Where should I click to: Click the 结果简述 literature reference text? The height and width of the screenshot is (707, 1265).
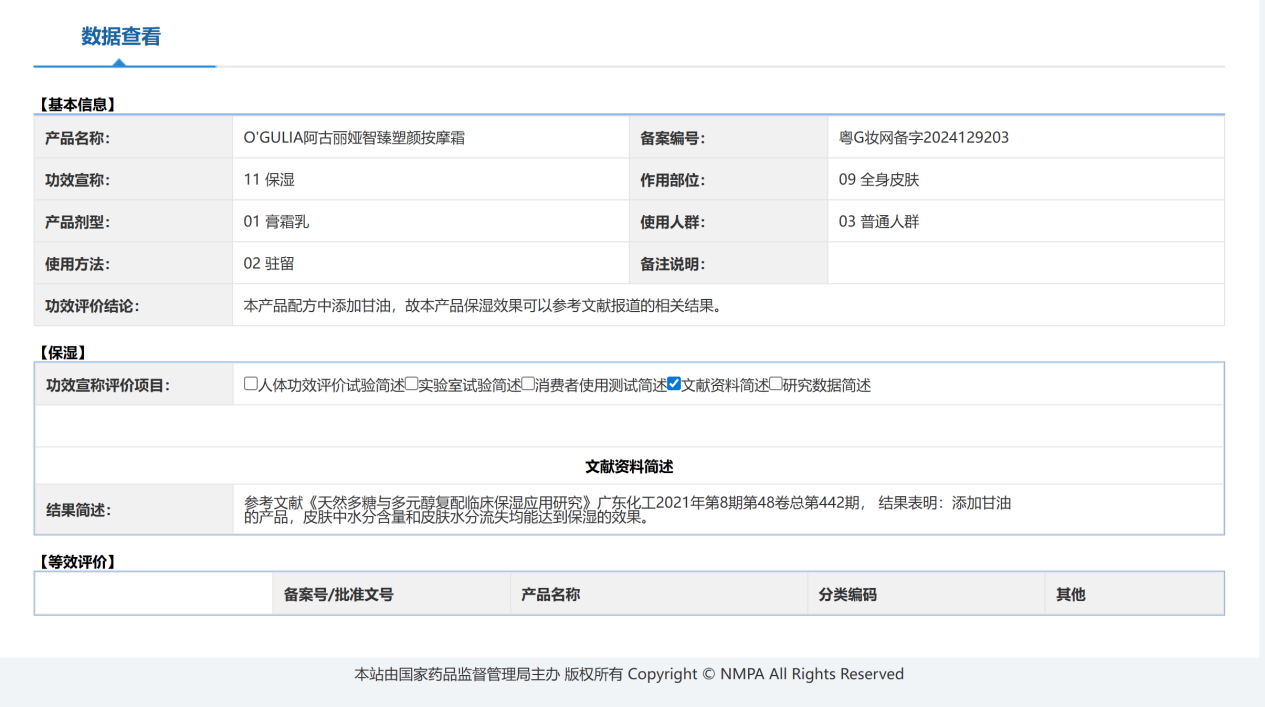(627, 510)
